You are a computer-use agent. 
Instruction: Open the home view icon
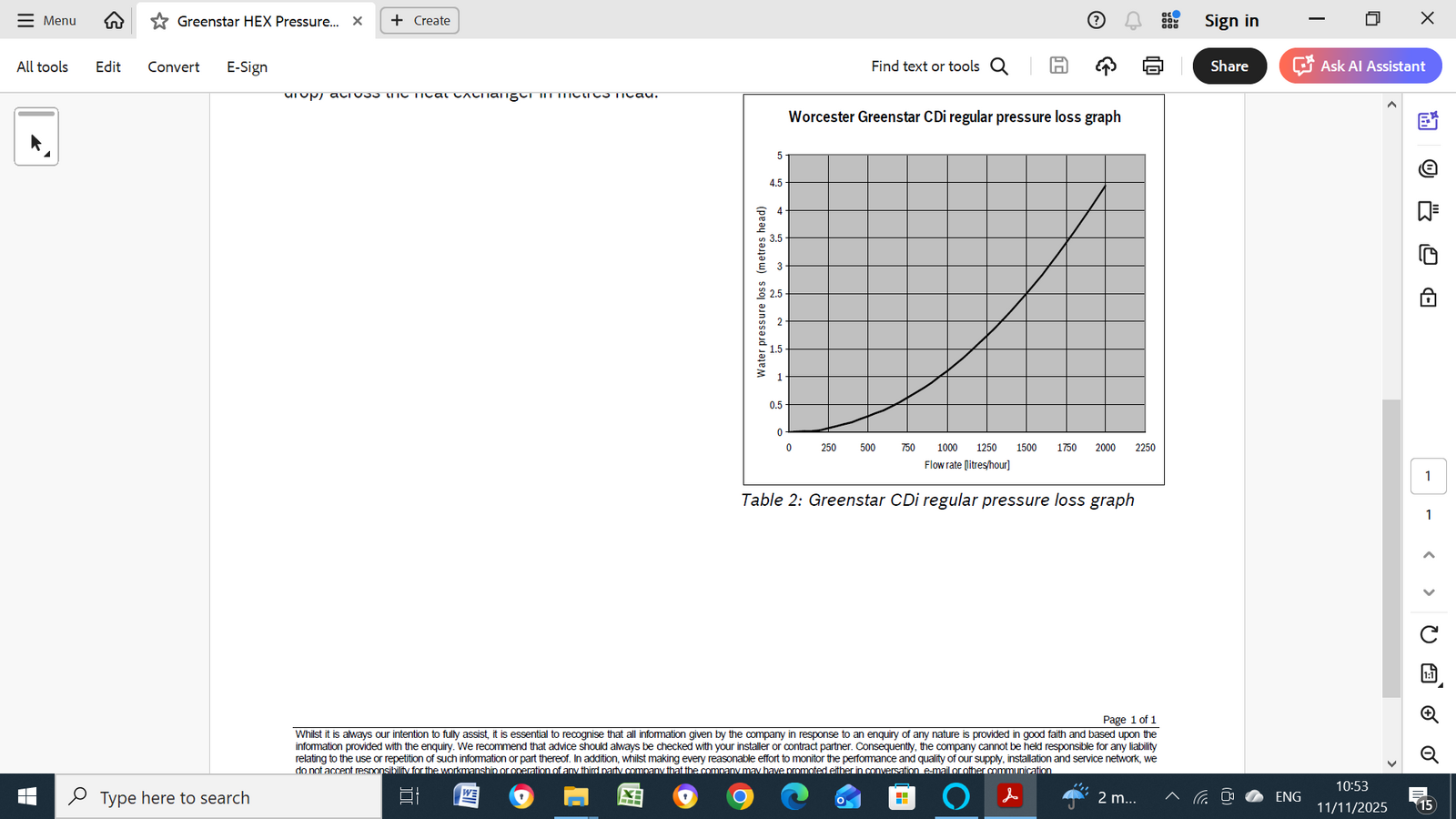114,20
